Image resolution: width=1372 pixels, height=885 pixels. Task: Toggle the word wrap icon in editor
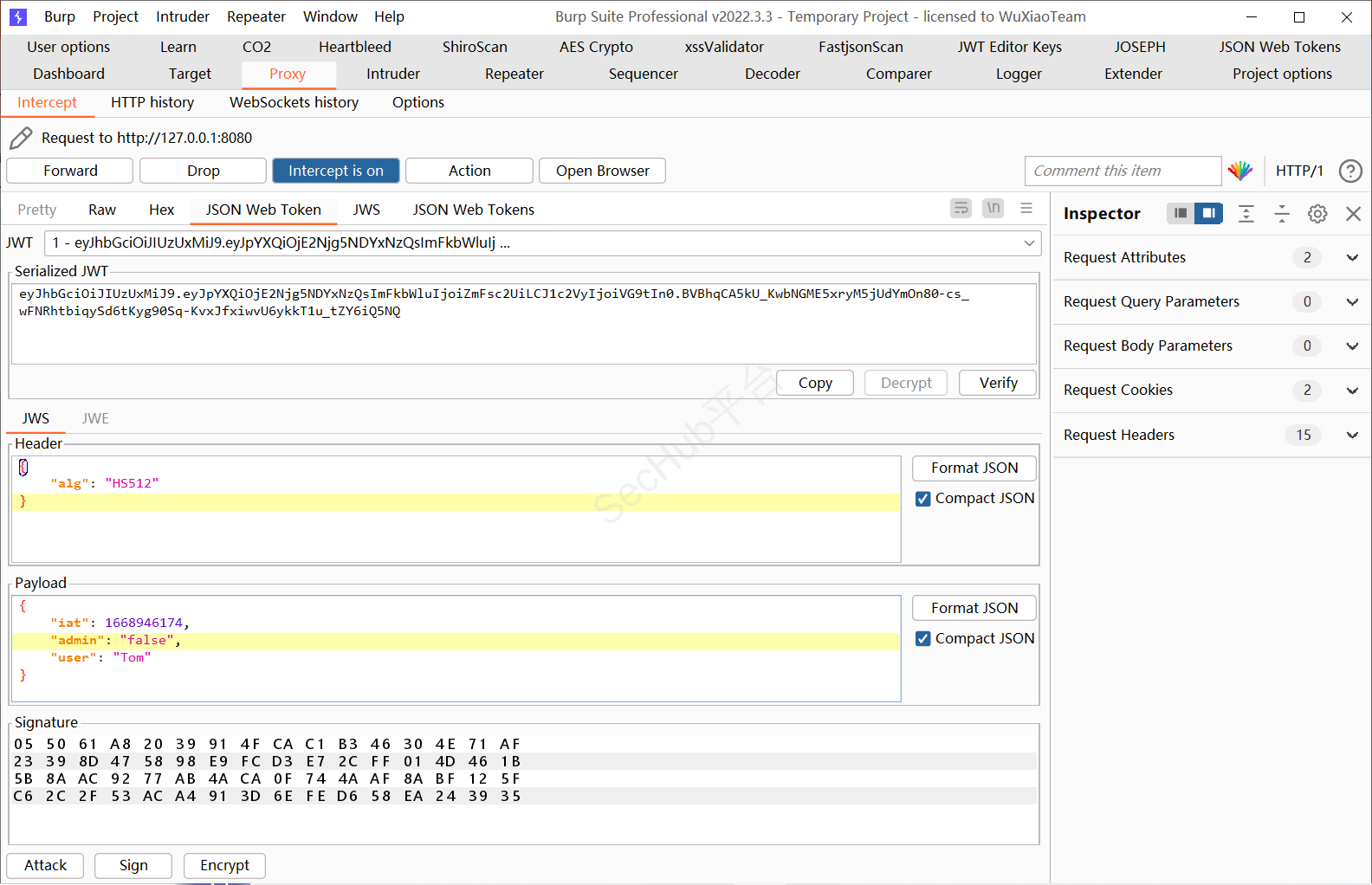(961, 208)
